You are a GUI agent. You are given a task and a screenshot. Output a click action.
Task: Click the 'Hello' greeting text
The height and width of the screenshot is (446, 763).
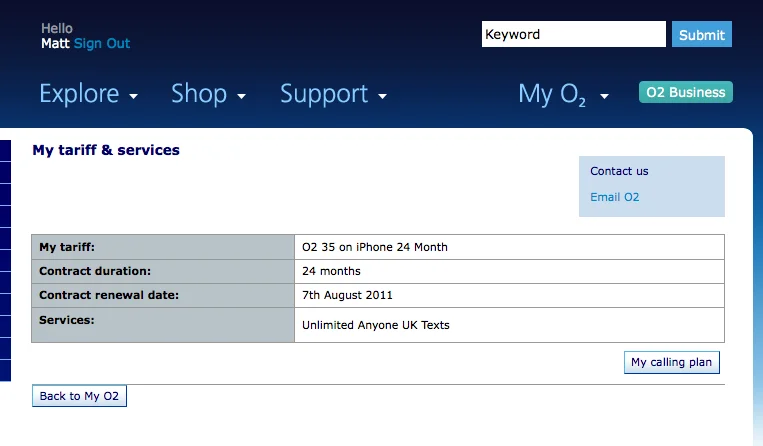point(57,28)
